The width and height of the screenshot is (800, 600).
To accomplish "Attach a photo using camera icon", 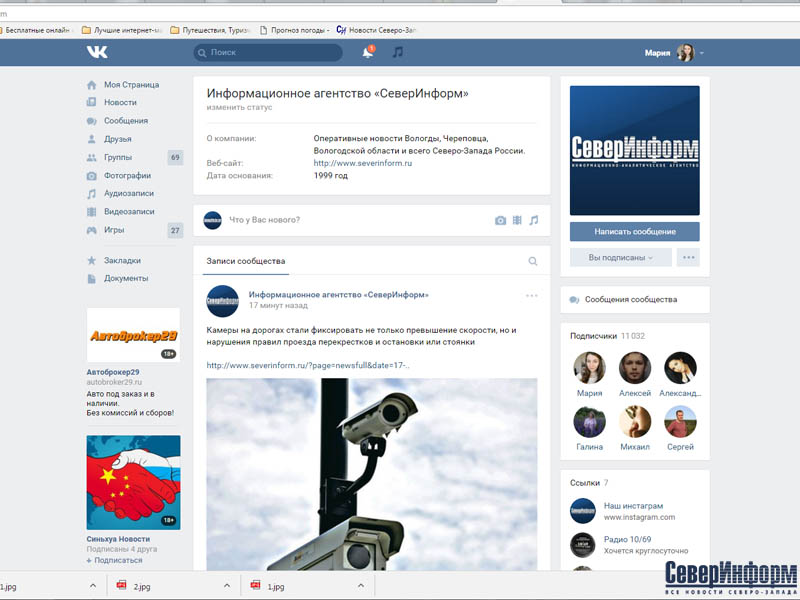I will point(500,220).
